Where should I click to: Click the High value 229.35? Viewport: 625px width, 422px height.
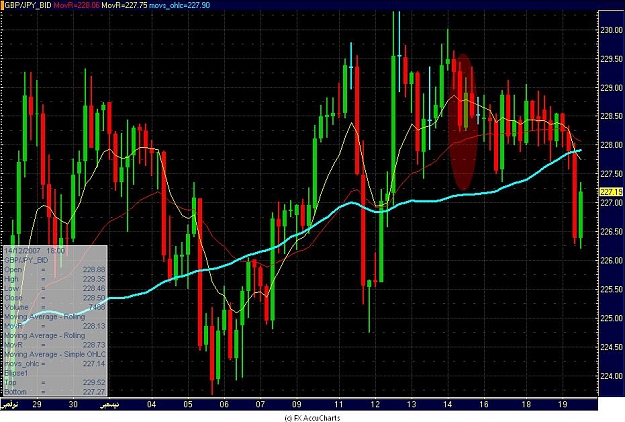click(94, 279)
